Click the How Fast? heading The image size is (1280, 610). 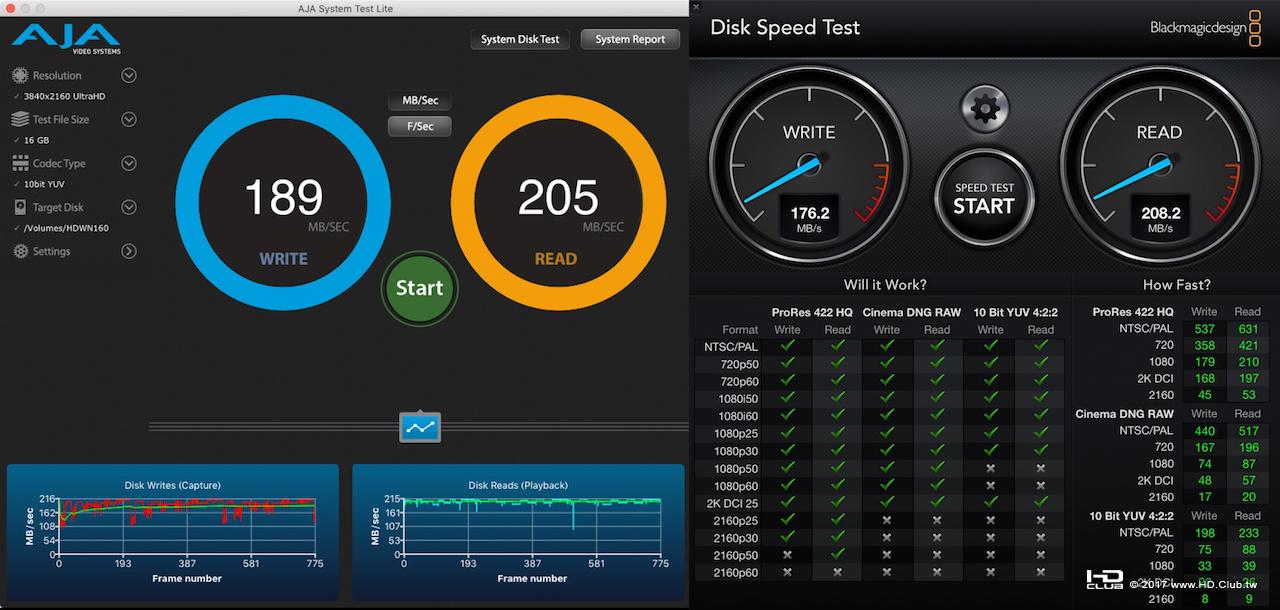1177,285
